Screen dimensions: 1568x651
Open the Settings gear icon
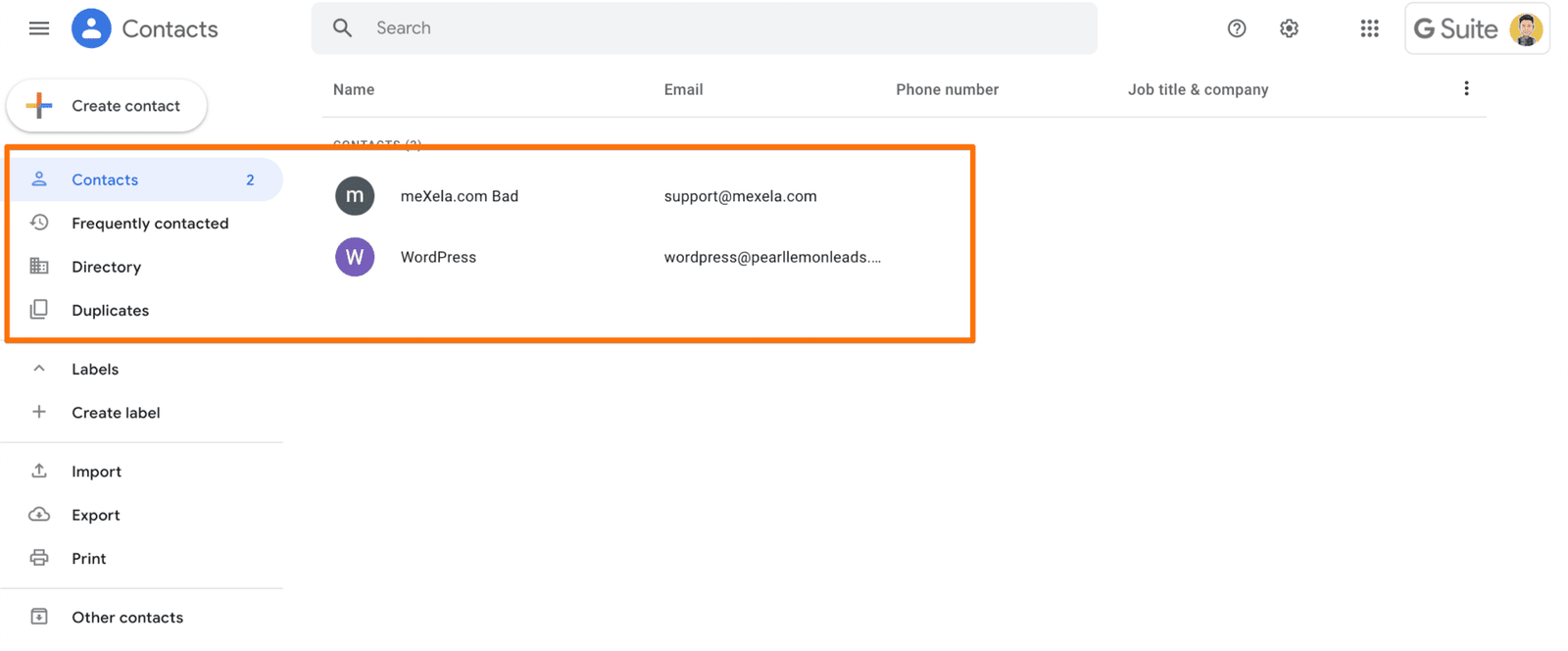click(x=1289, y=28)
